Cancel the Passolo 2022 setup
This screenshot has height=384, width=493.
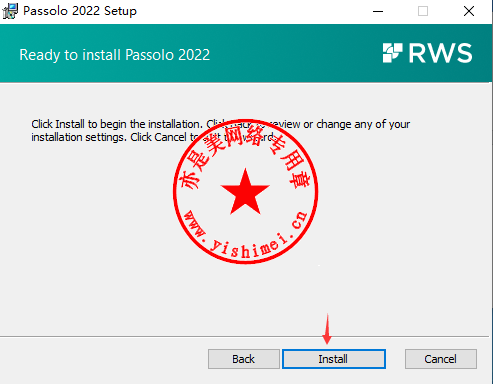point(441,359)
